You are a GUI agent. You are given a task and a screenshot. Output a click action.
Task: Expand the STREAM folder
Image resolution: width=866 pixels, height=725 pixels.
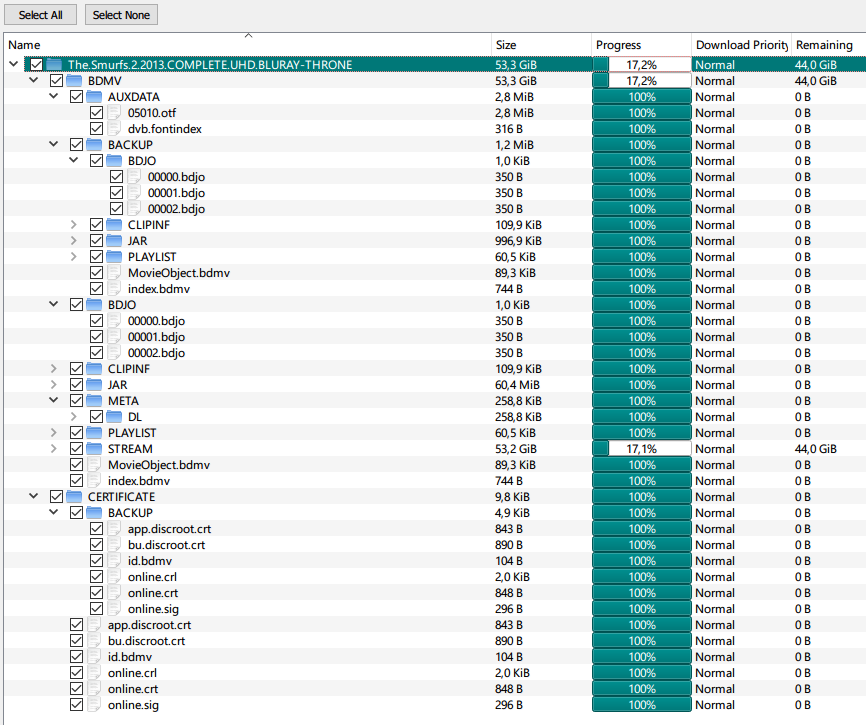54,449
